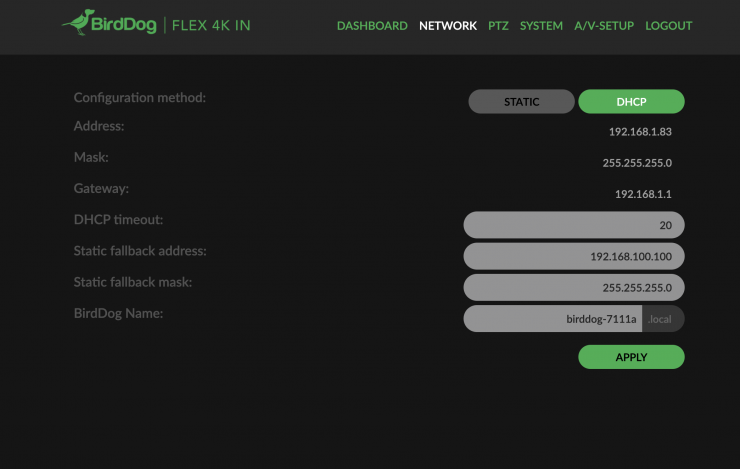Viewport: 740px width, 469px height.
Task: Log out using the Logout link
Action: pos(669,26)
